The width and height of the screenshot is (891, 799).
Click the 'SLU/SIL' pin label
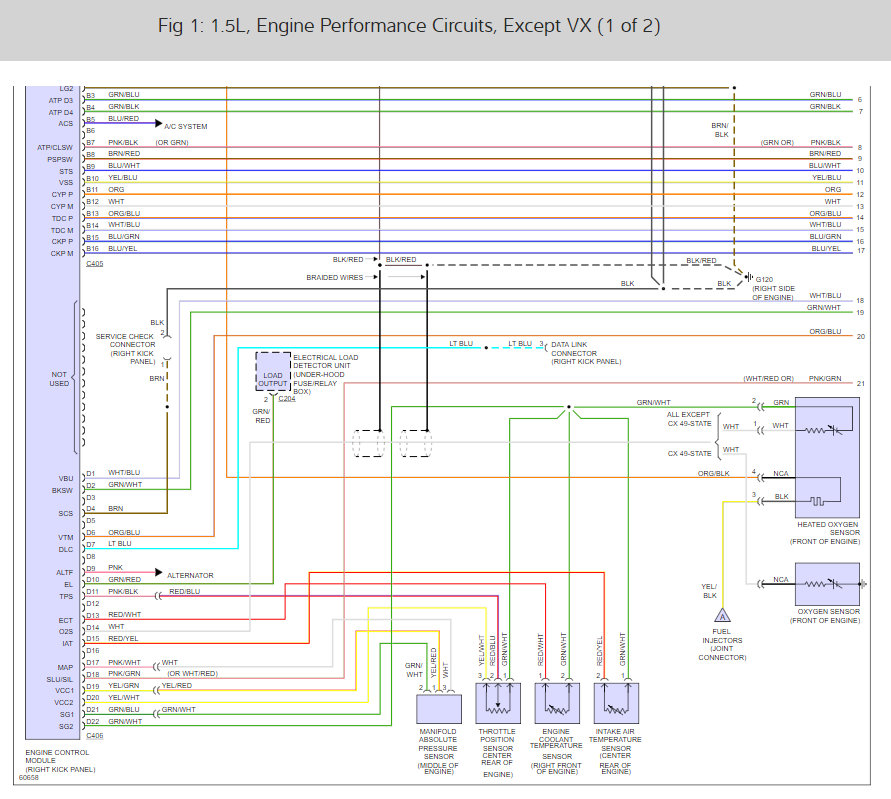(60, 680)
